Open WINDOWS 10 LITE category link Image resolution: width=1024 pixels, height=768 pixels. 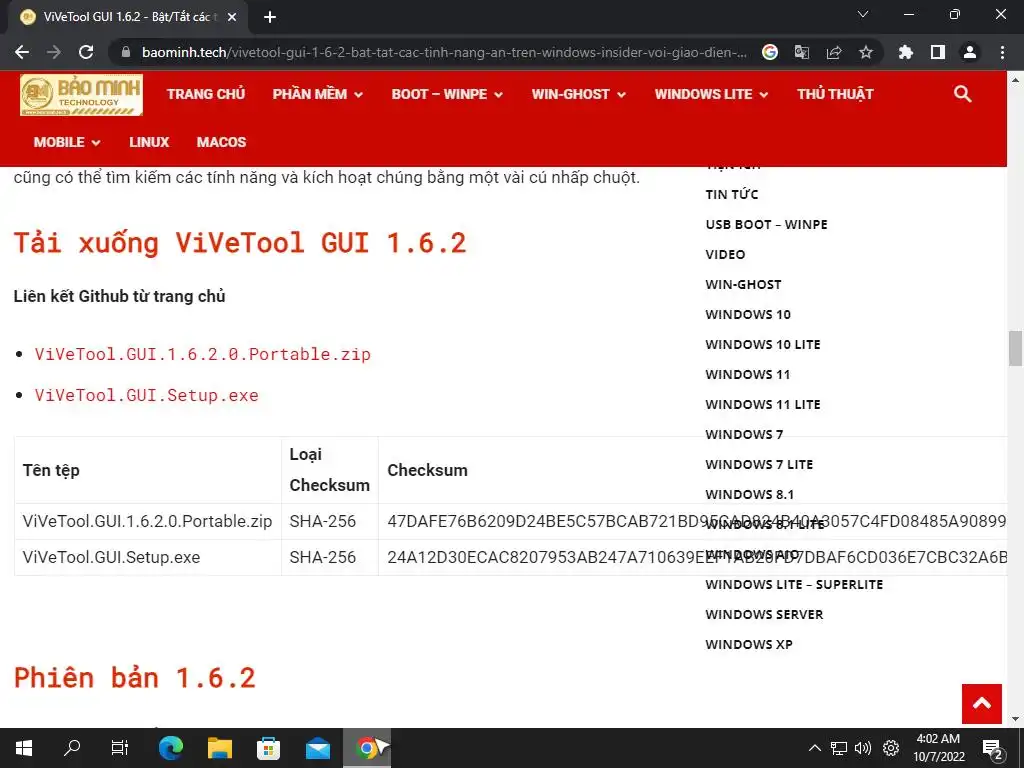coord(763,344)
